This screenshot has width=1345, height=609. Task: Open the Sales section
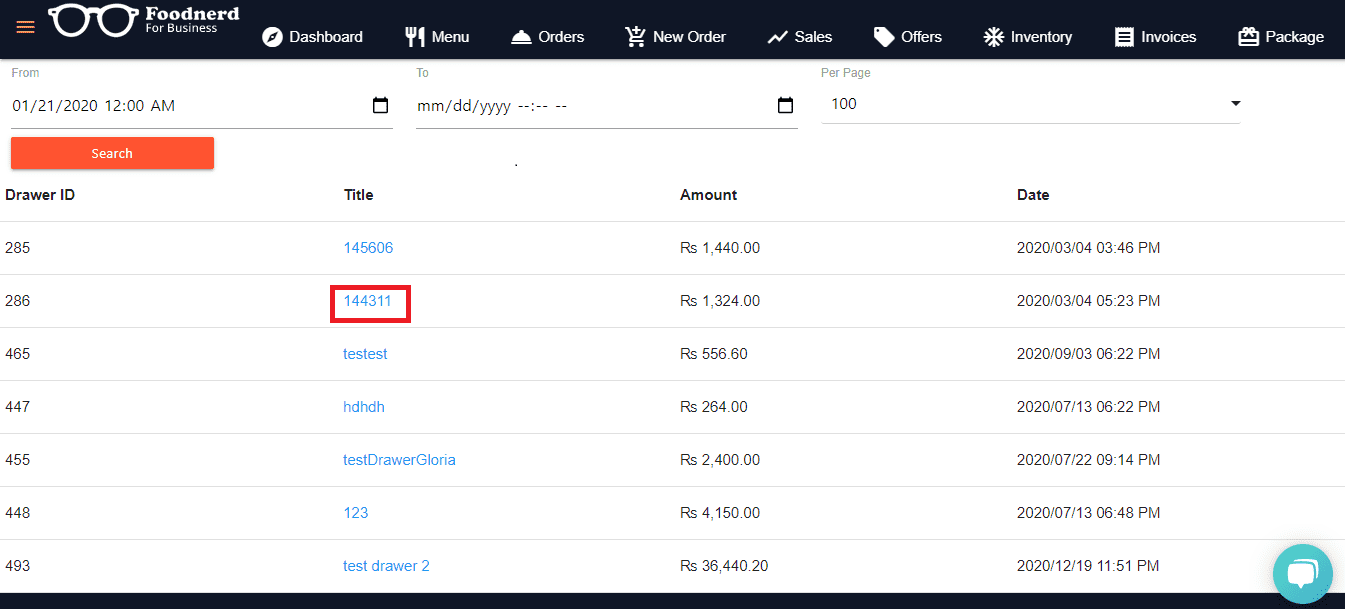coord(800,37)
